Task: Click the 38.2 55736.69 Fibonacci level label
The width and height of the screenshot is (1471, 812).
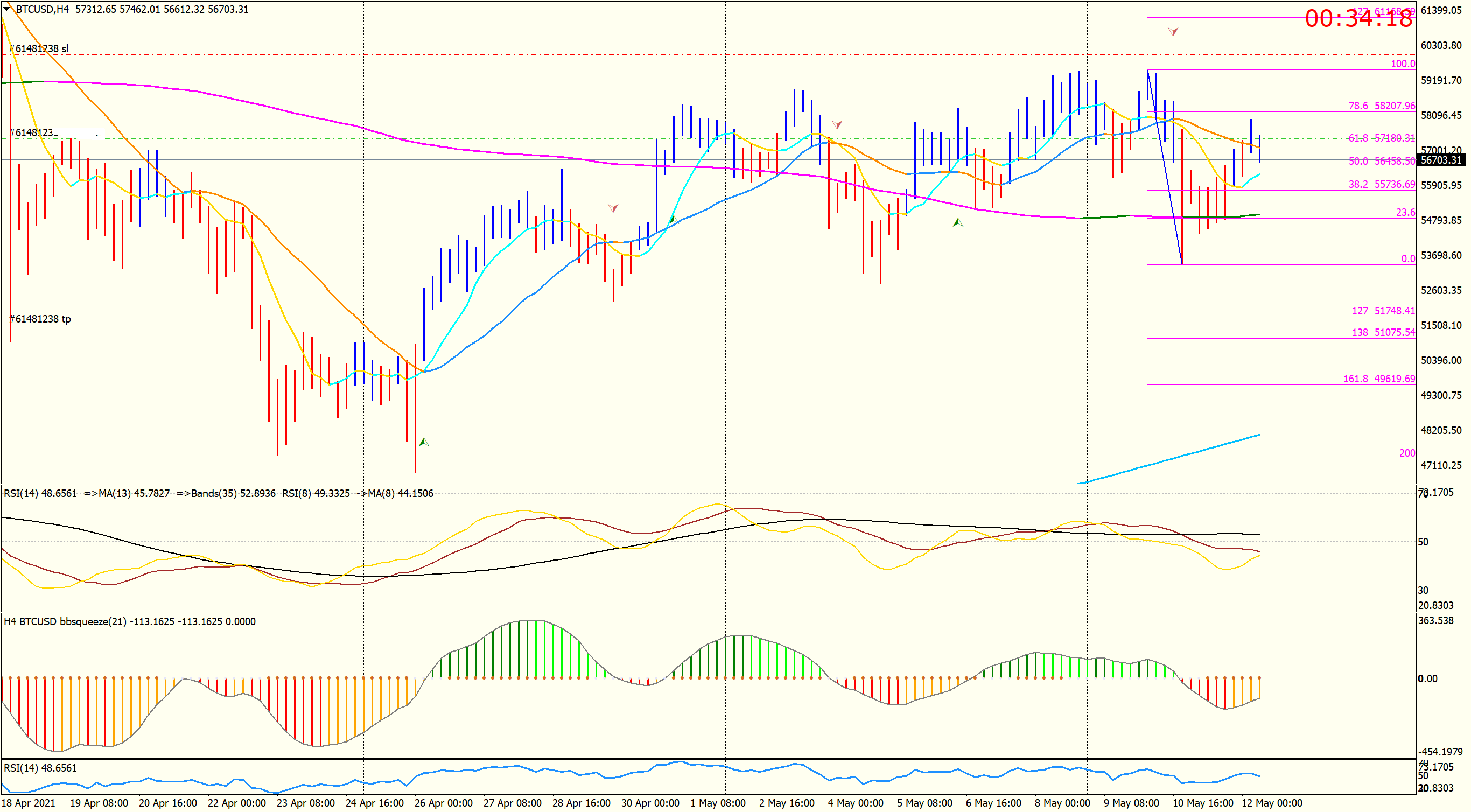Action: pyautogui.click(x=1381, y=185)
